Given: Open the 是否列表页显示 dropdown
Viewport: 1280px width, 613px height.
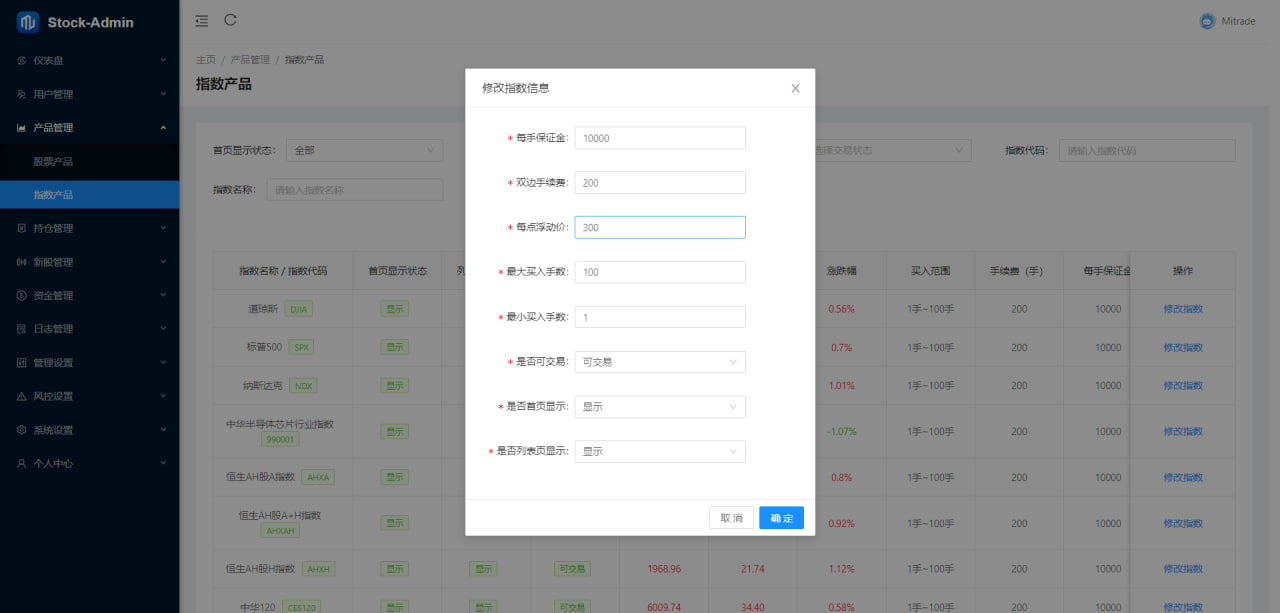Looking at the screenshot, I should pos(660,452).
